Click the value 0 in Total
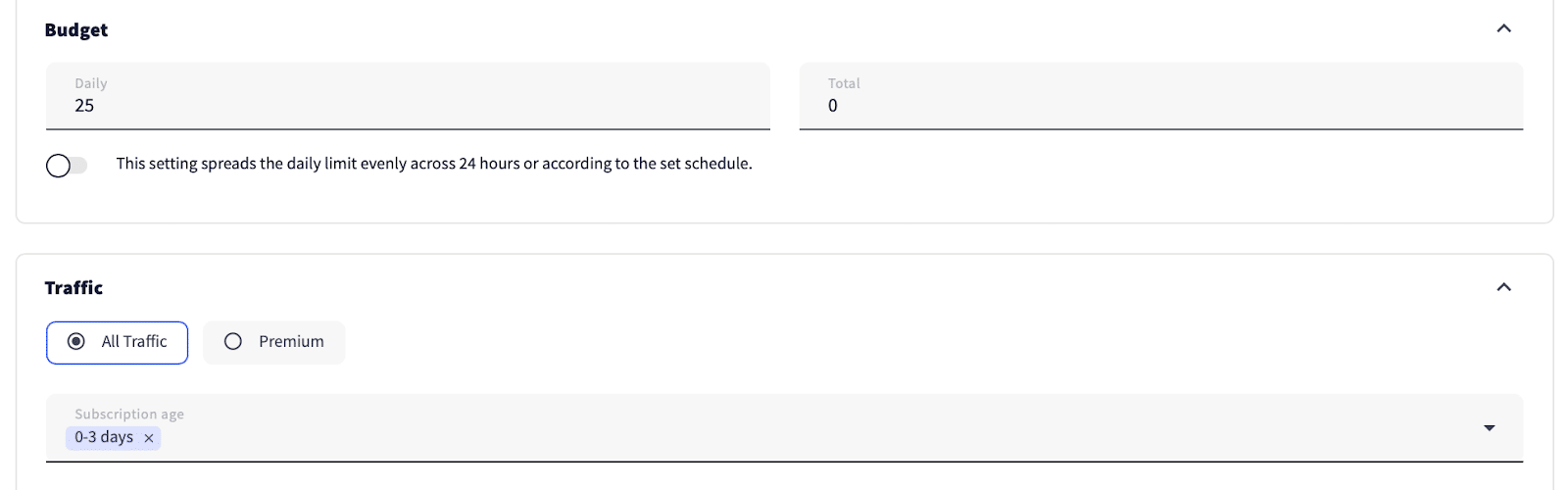 [833, 106]
